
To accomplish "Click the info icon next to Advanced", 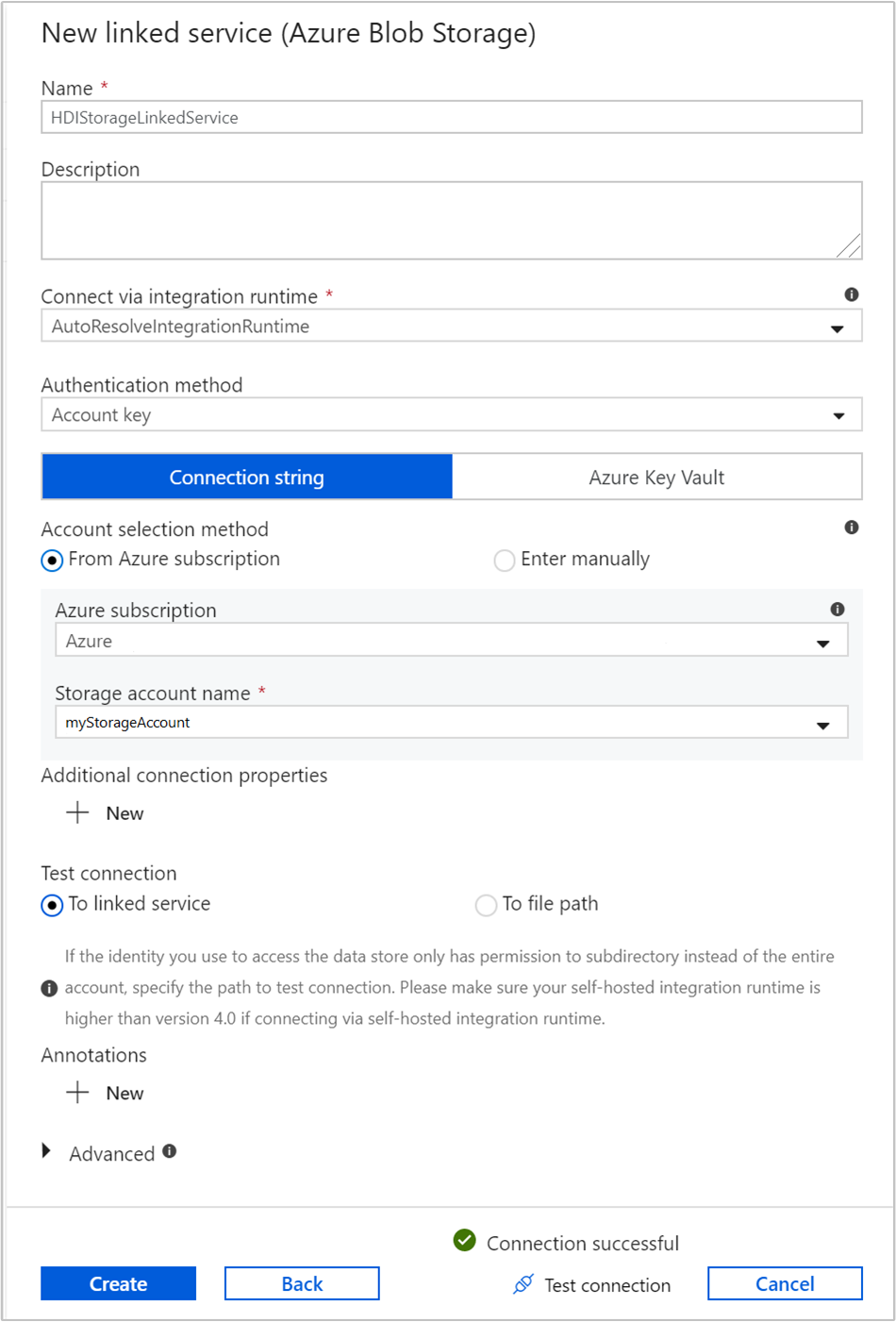I will [x=172, y=1153].
